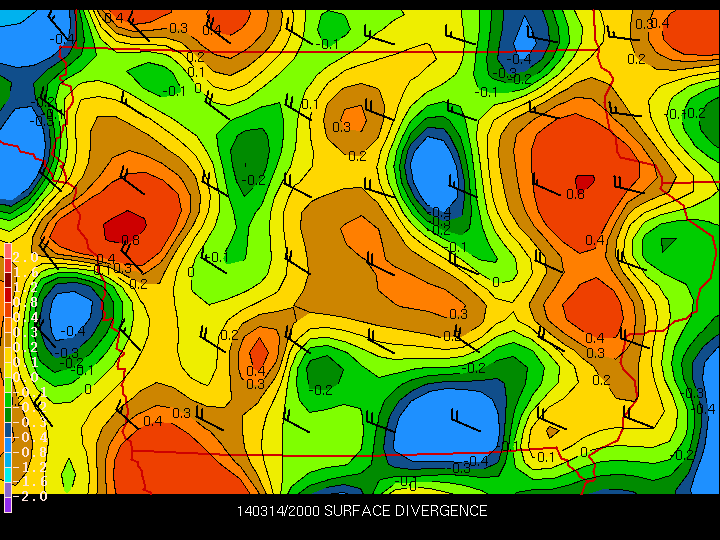
Task: Click the wind barb inside the large bottom blue region
Action: 460,418
